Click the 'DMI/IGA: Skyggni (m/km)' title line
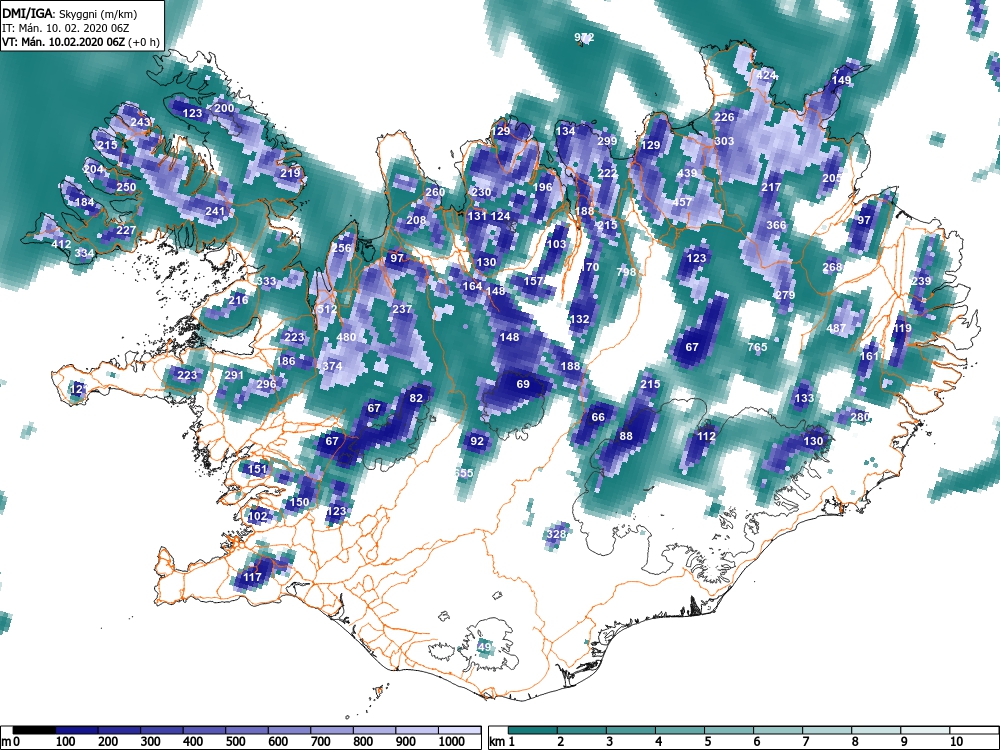Viewport: 1000px width, 750px height. (x=70, y=13)
